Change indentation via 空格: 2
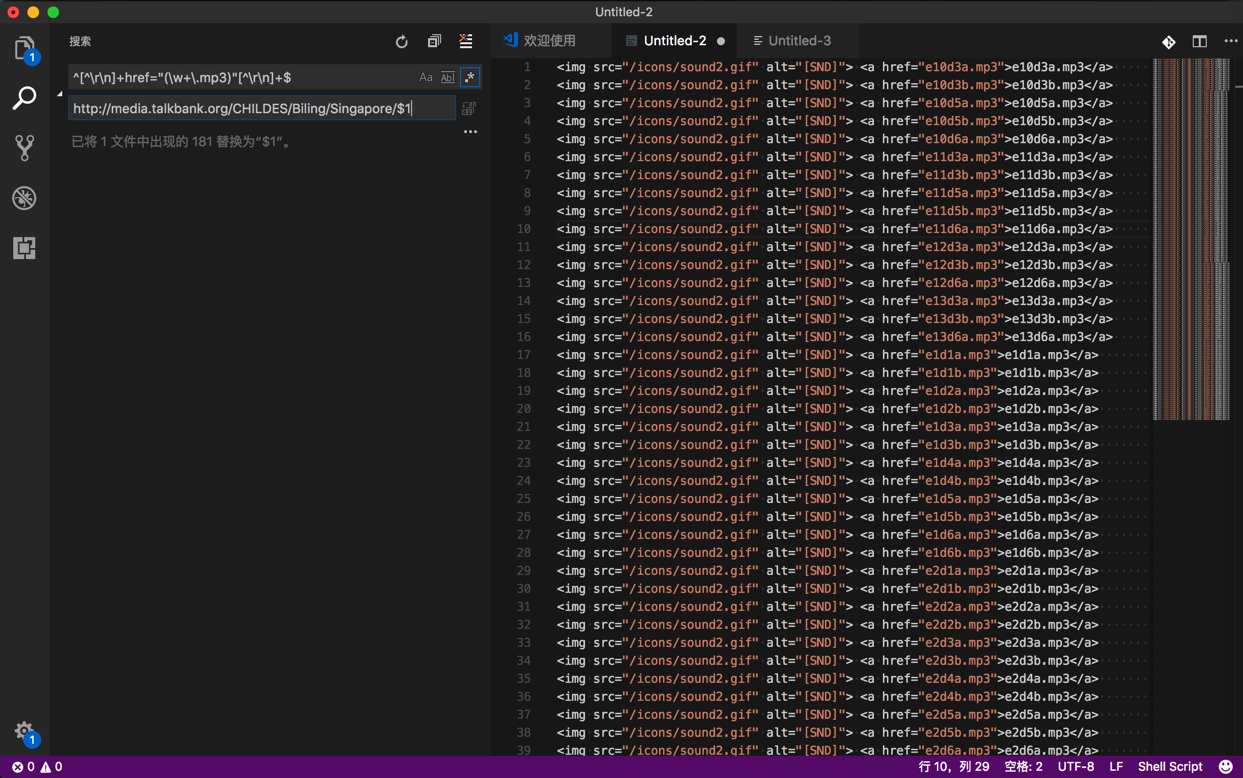The image size is (1243, 778). point(1023,767)
